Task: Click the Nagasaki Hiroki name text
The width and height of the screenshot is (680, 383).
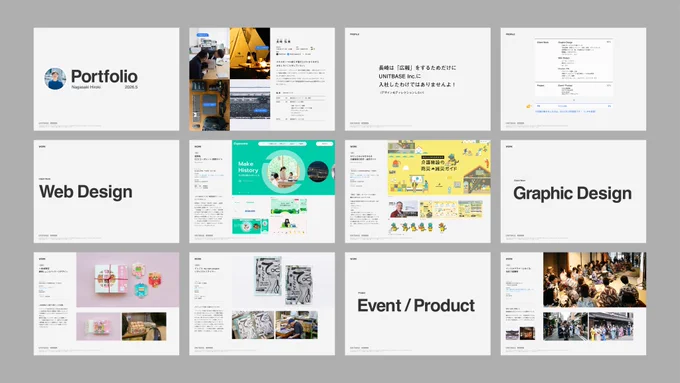Action: pyautogui.click(x=86, y=87)
